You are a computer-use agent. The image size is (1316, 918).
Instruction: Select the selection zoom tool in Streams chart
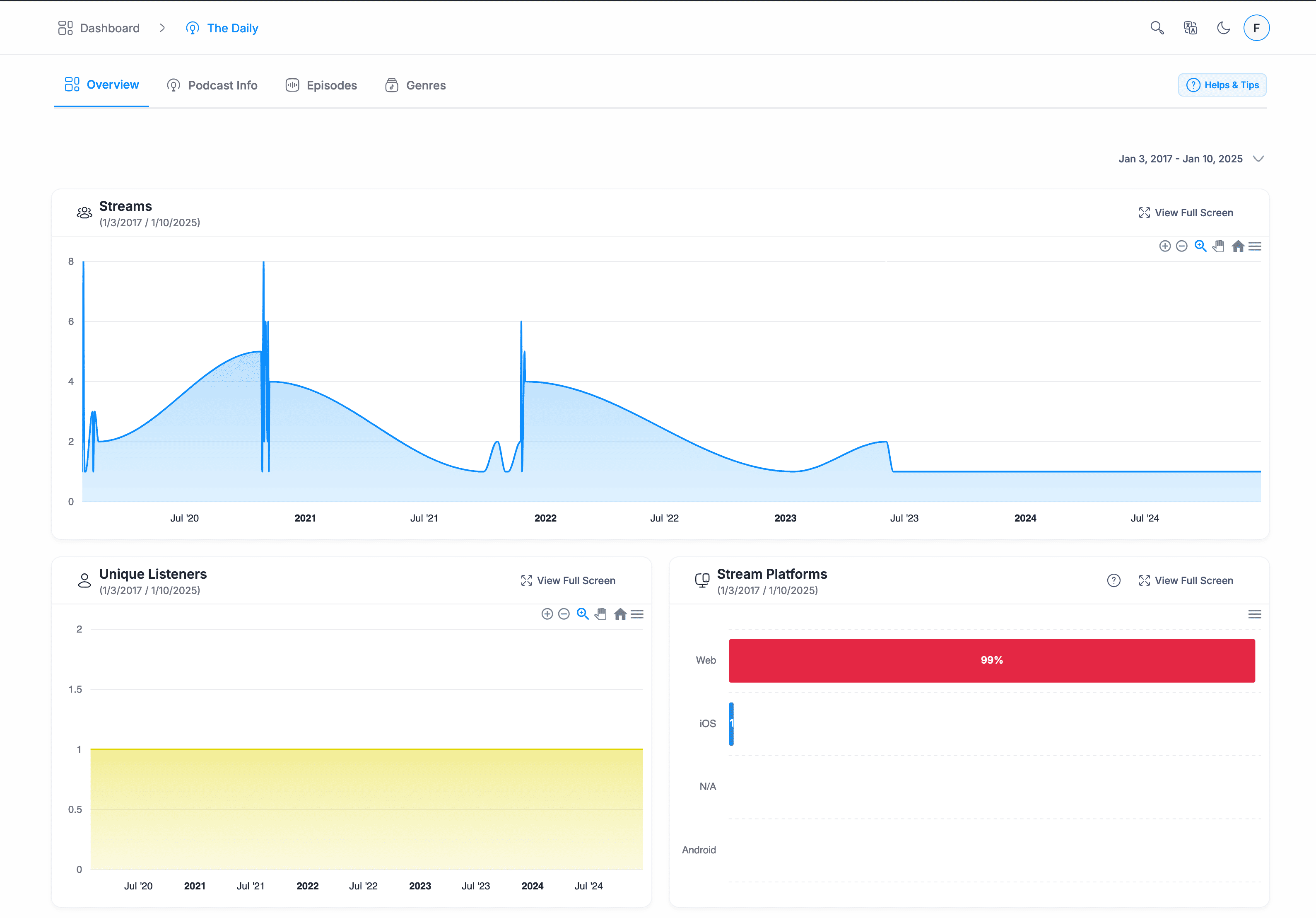(x=1200, y=246)
